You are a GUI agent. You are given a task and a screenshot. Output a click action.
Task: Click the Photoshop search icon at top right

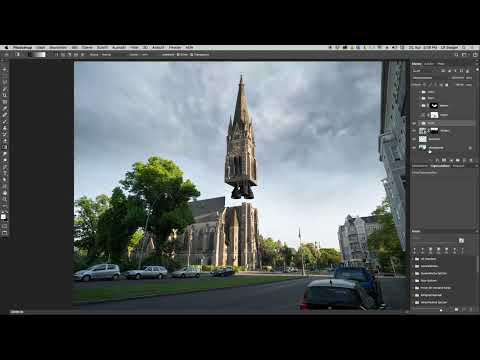456,55
